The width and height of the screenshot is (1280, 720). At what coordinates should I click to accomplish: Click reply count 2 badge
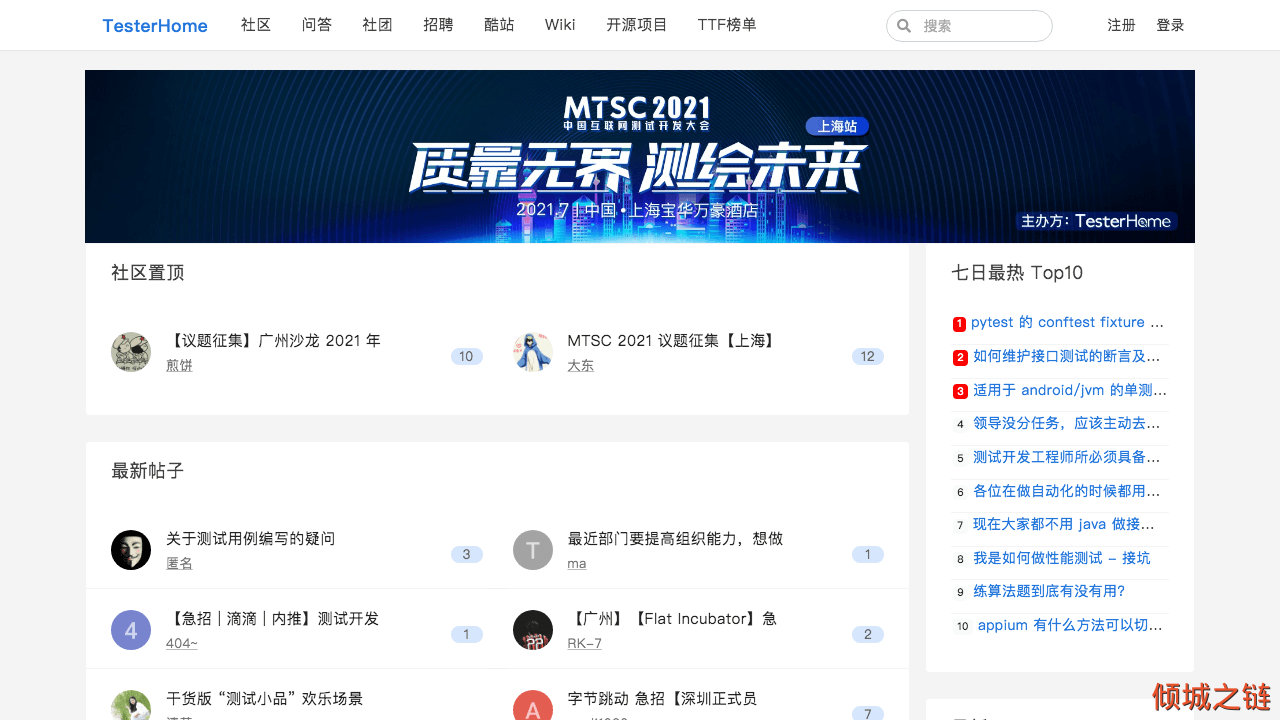pyautogui.click(x=868, y=634)
